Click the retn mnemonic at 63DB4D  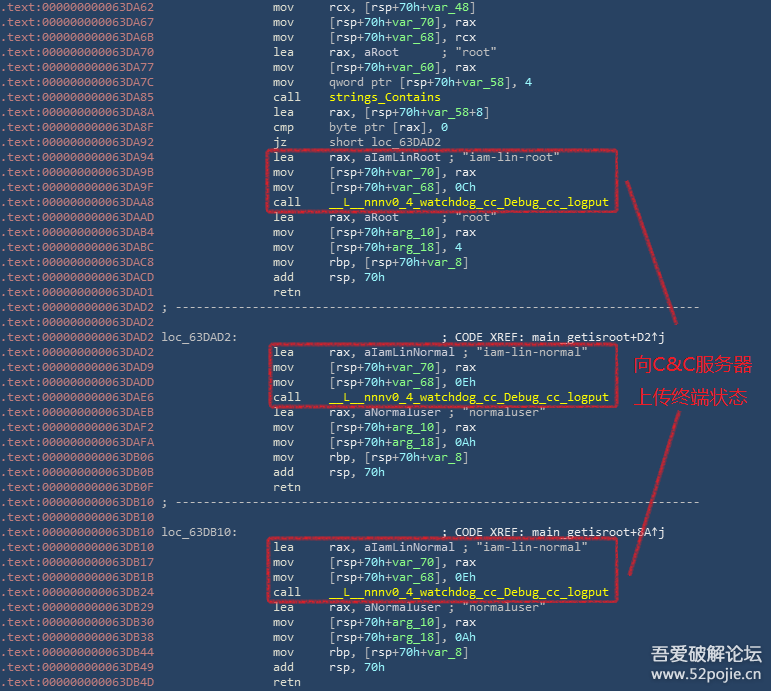pos(287,682)
